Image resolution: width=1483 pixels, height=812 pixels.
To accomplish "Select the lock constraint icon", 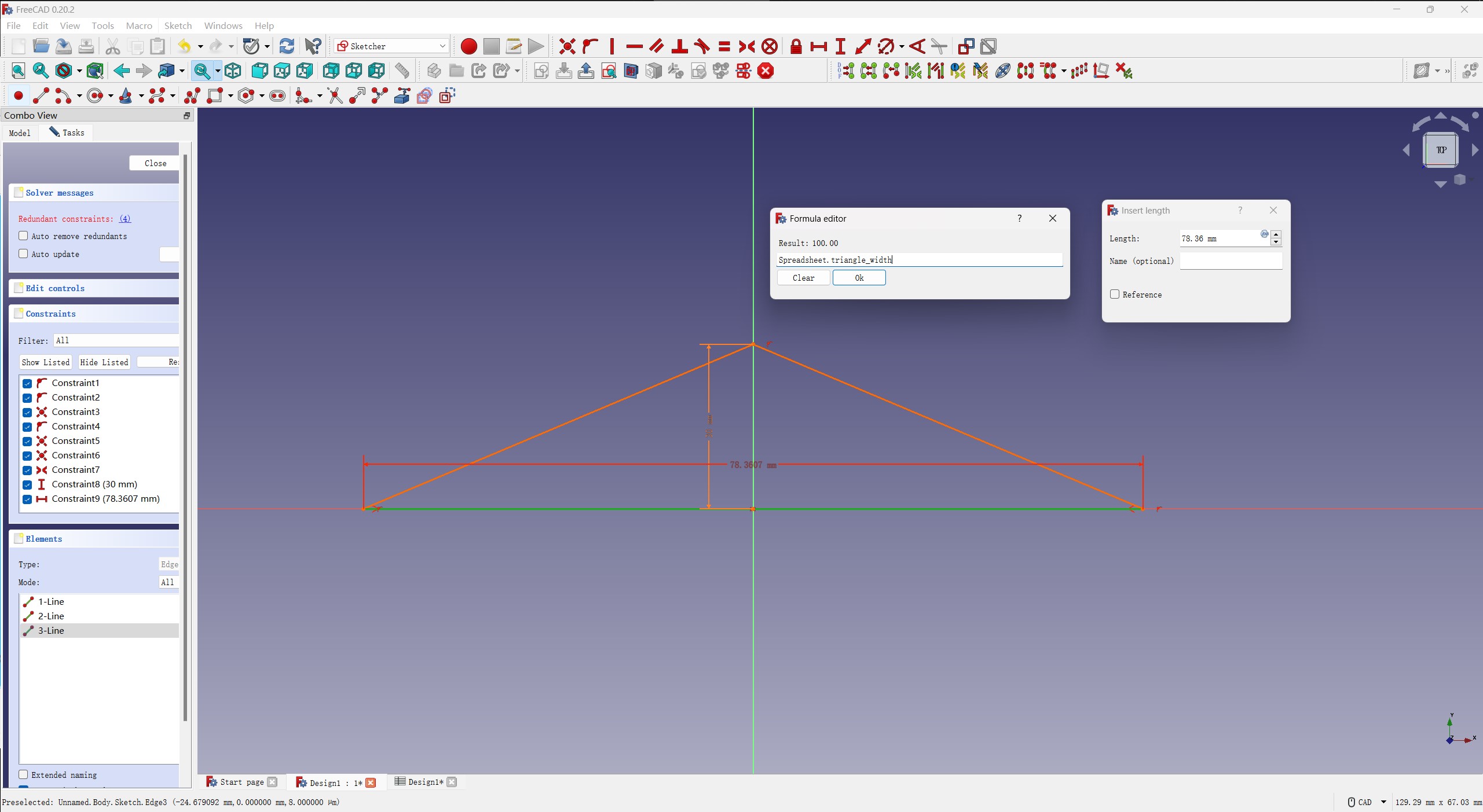I will tap(796, 46).
